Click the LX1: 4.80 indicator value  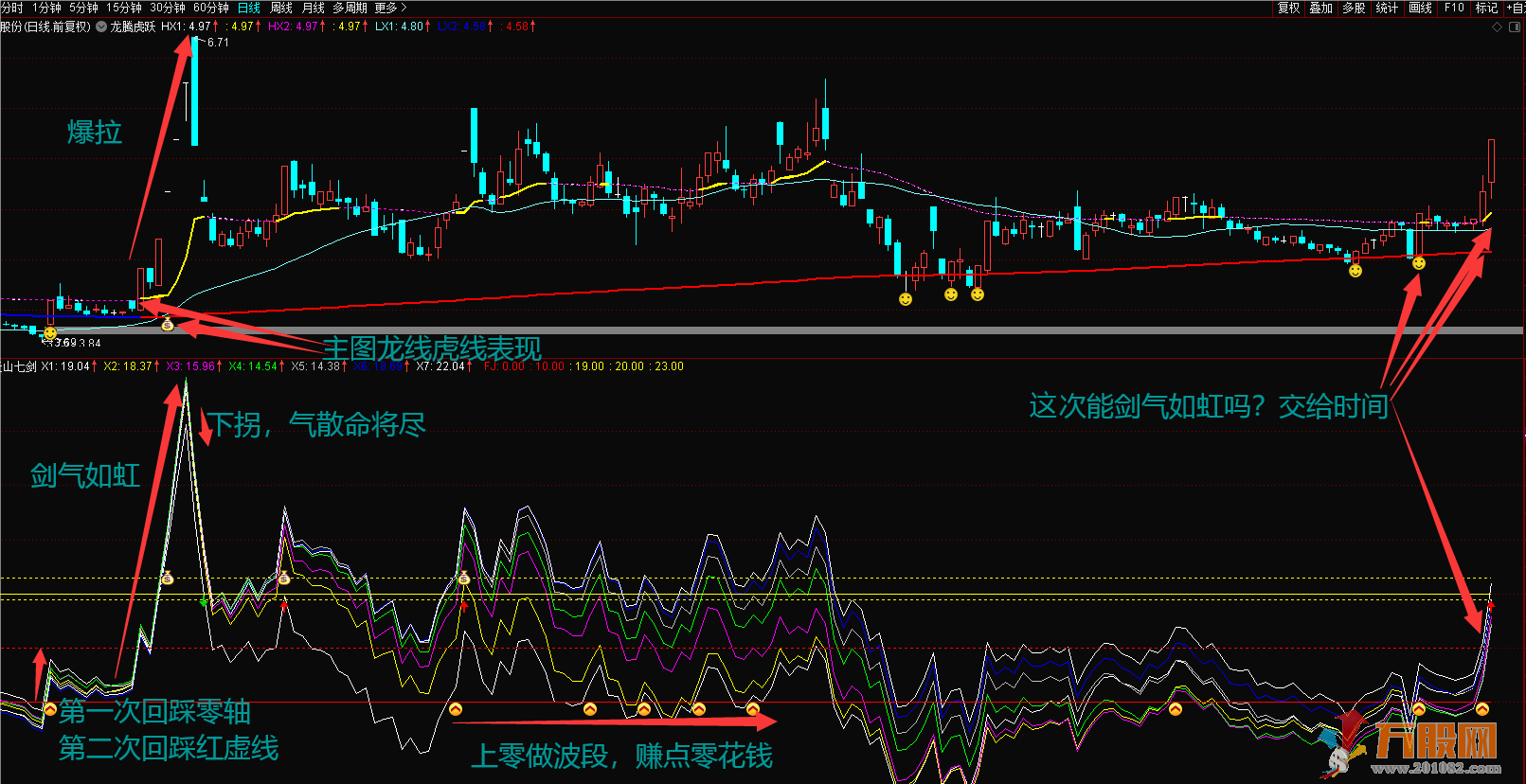pos(400,27)
